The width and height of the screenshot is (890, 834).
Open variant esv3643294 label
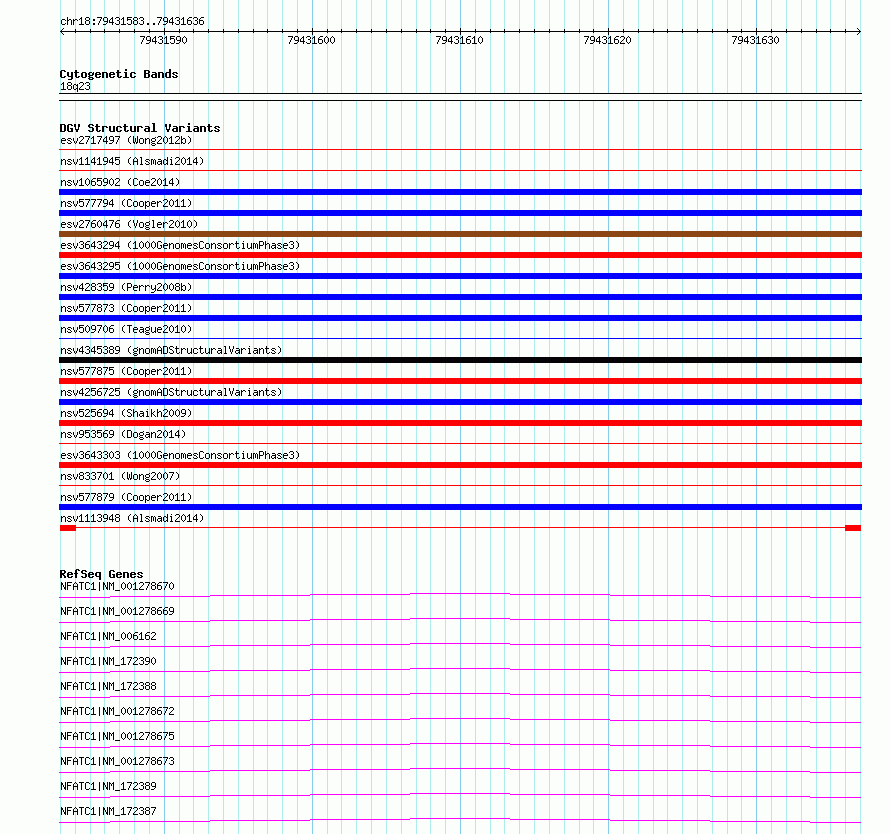tap(180, 245)
